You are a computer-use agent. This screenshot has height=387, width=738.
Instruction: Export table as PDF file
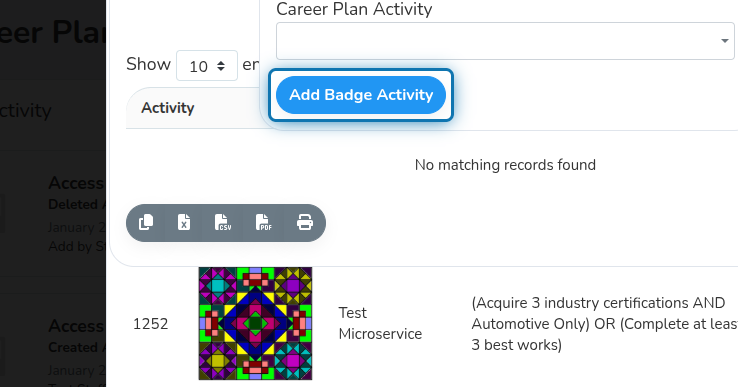(264, 223)
